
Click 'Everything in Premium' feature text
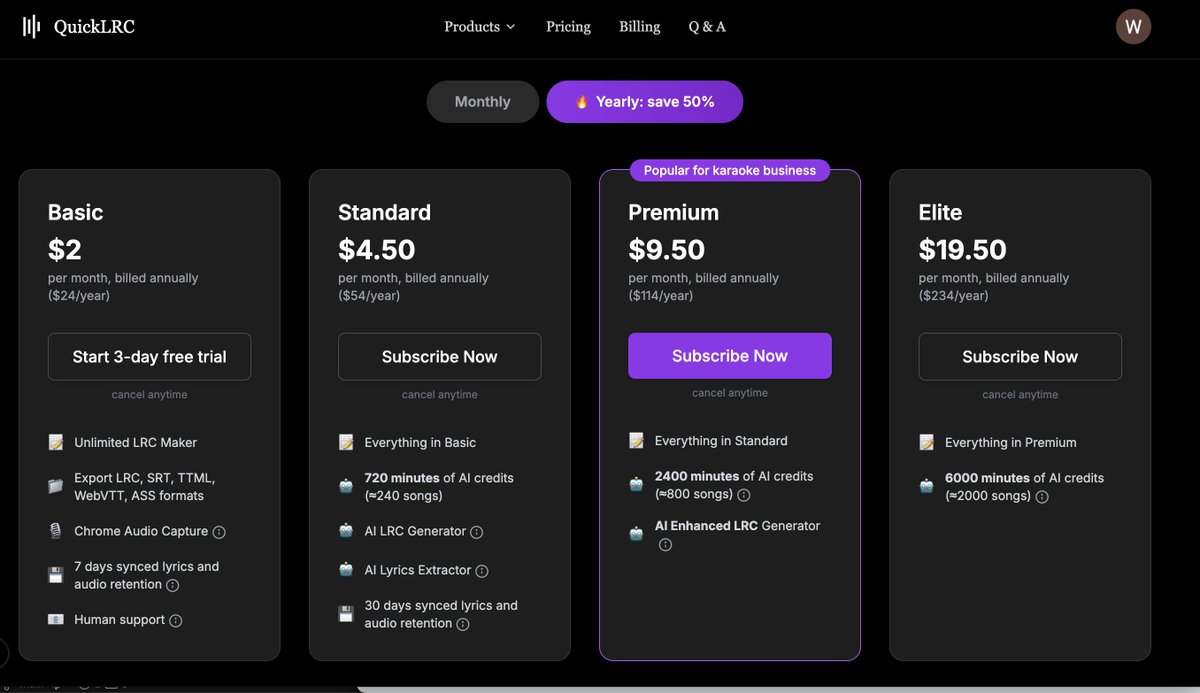click(x=1011, y=442)
